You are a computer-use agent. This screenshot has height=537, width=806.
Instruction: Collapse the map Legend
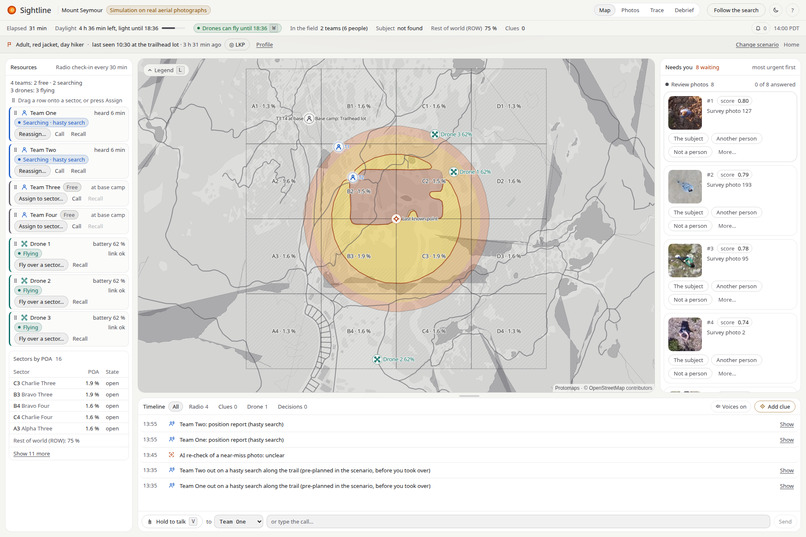[166, 70]
